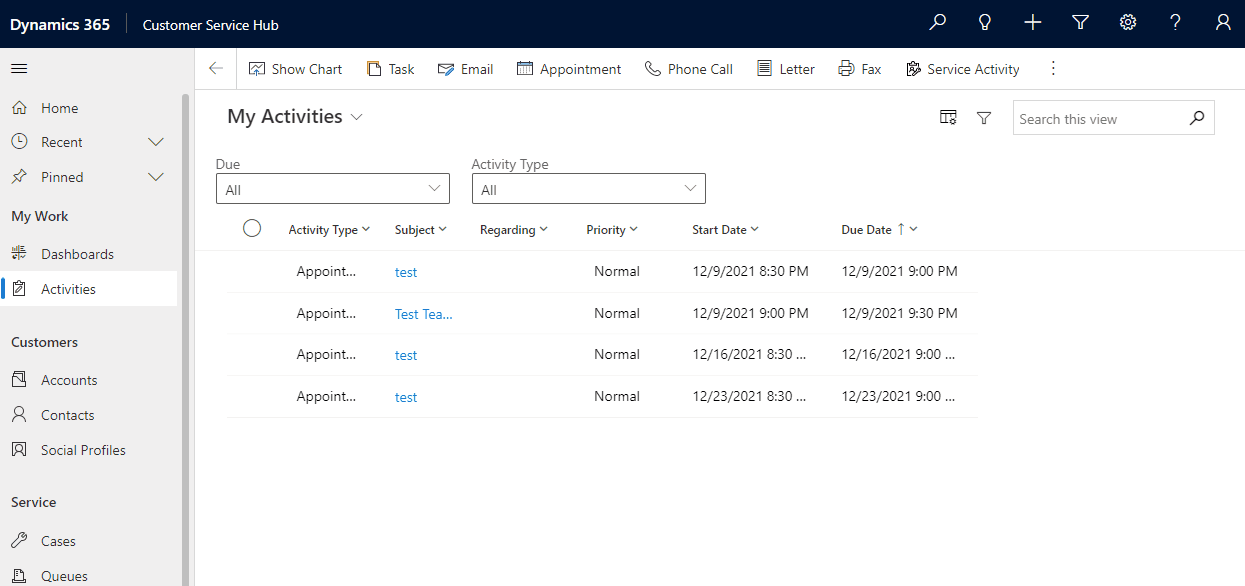
Task: Expand the Recent section in sidebar
Action: (156, 142)
